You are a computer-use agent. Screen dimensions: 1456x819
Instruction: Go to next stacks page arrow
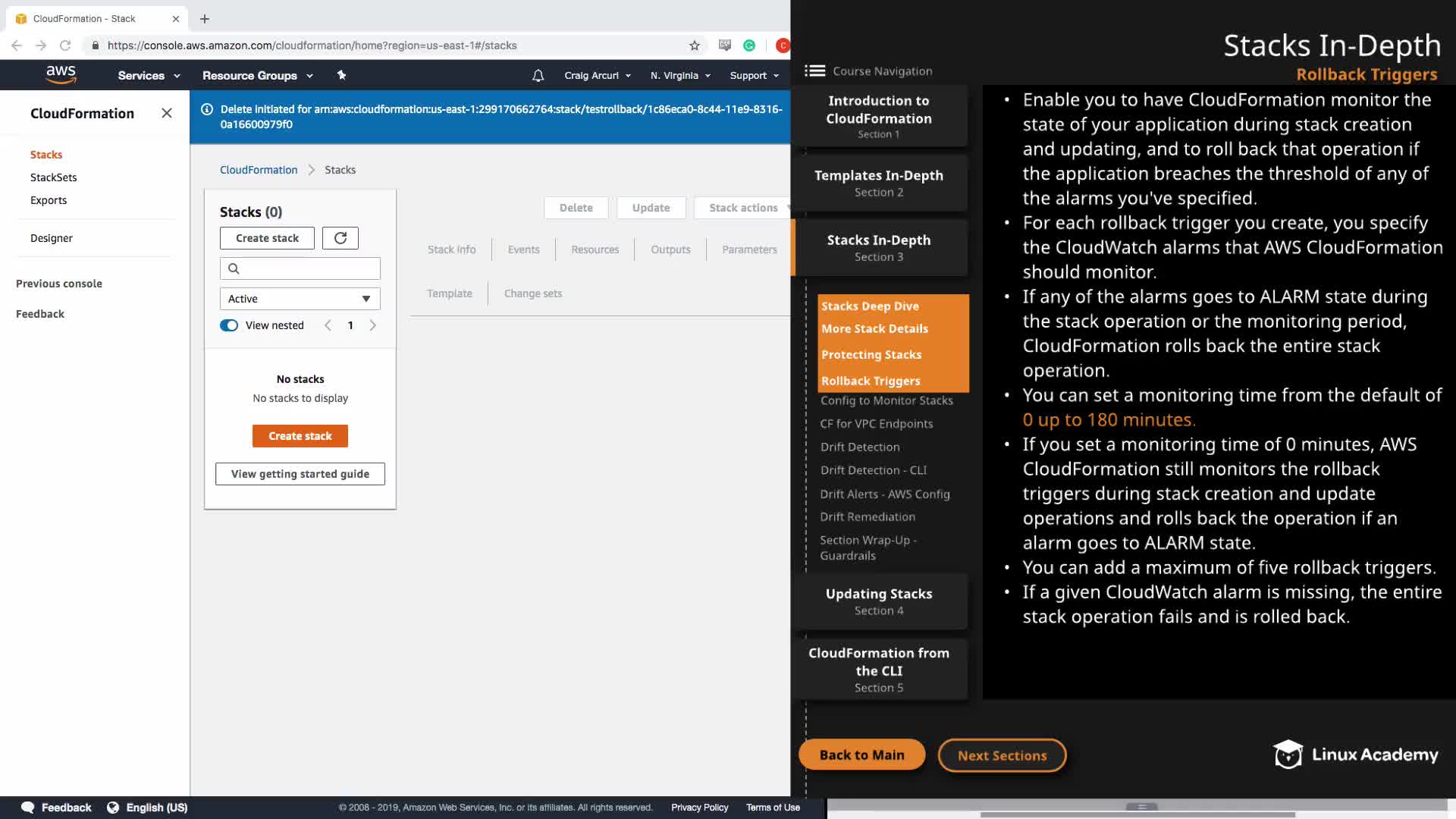[x=372, y=325]
